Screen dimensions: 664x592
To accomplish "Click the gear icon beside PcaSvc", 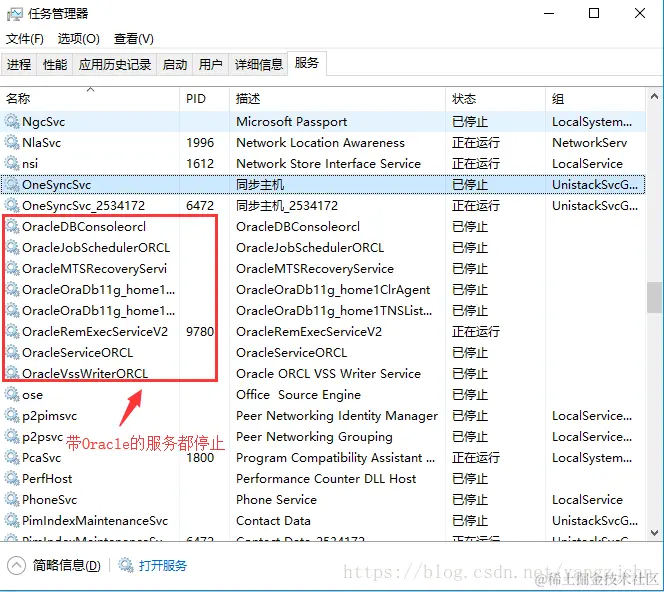I will (12, 457).
